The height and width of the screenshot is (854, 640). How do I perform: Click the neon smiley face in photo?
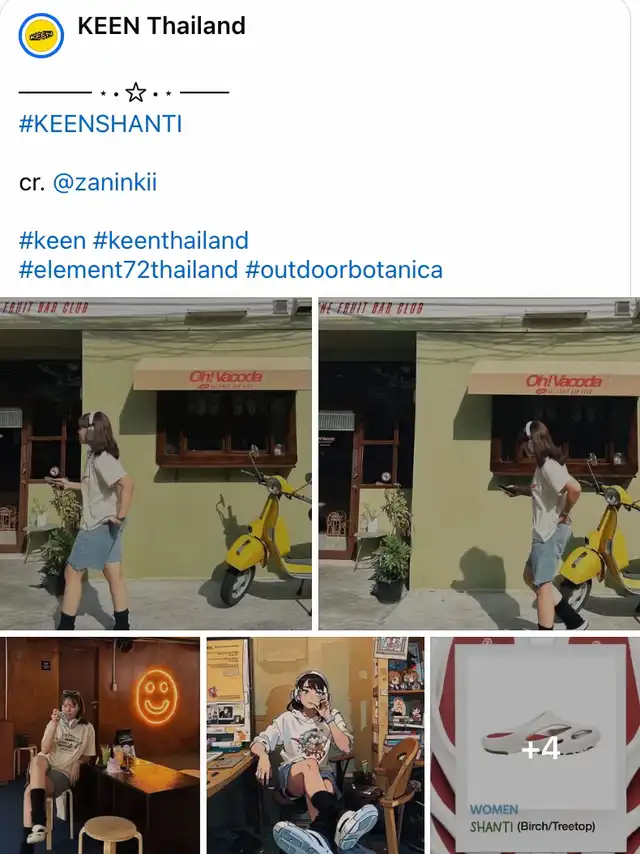[x=157, y=697]
